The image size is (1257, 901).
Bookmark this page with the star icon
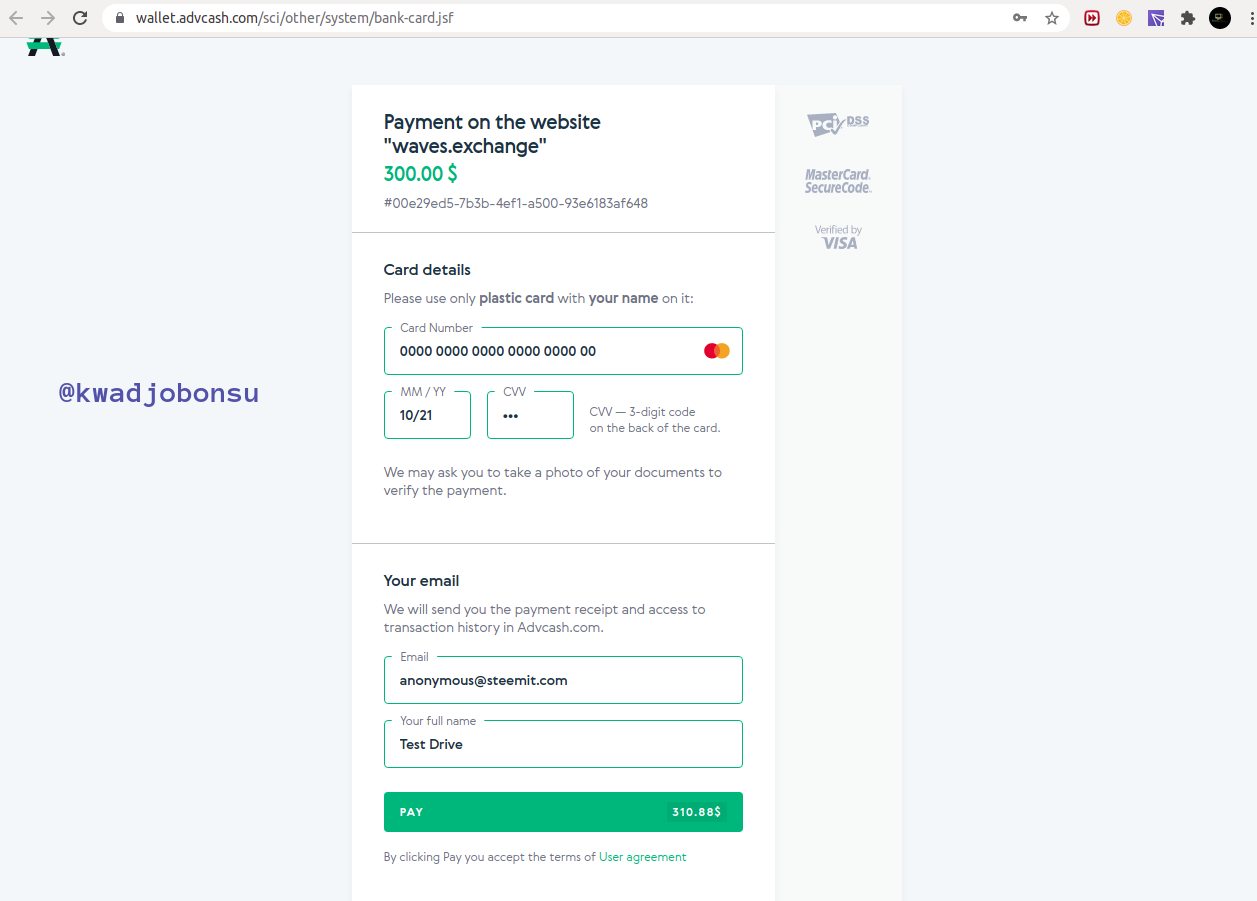(1052, 18)
